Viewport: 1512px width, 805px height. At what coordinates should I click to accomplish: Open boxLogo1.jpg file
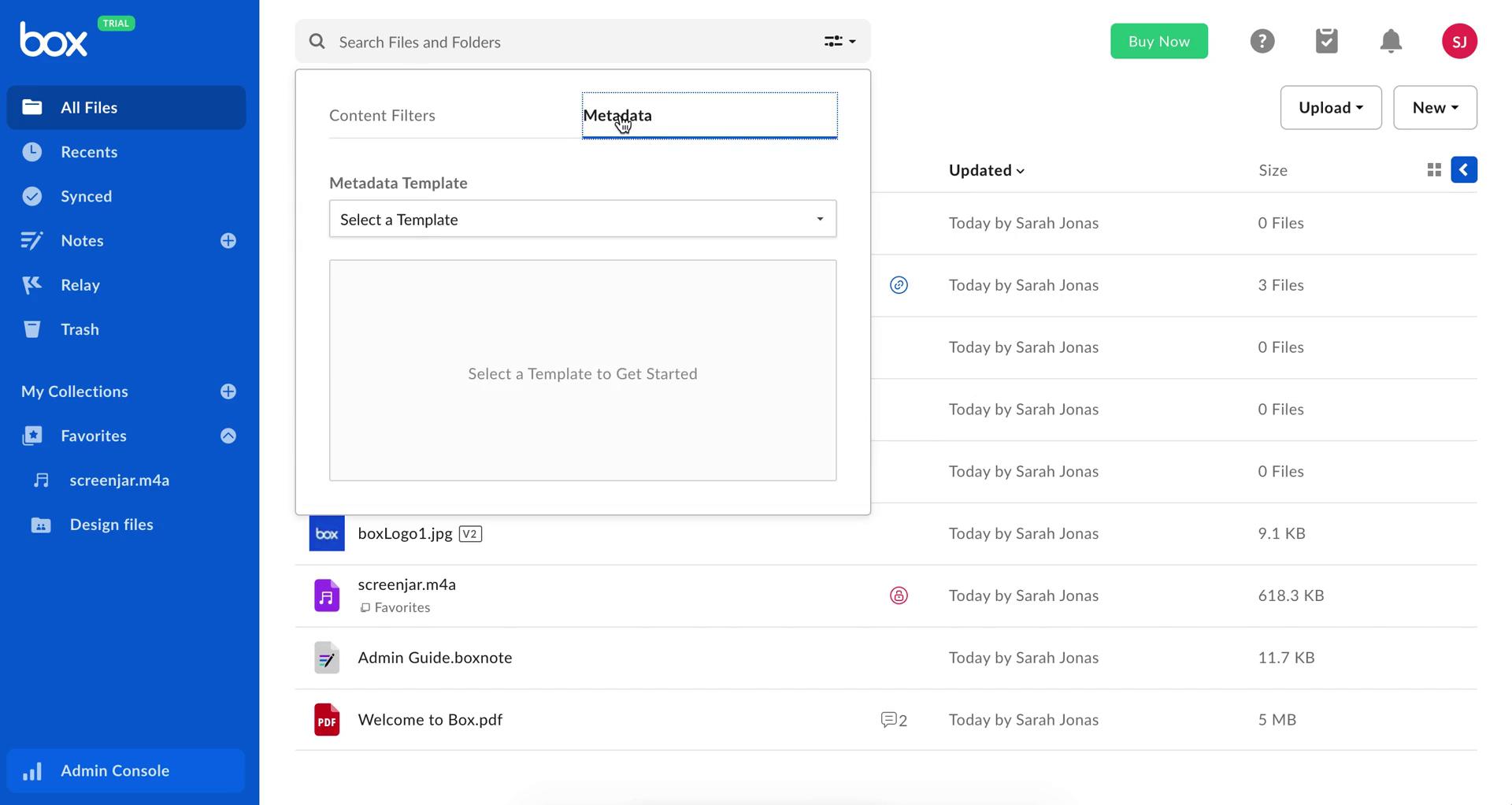coord(405,533)
